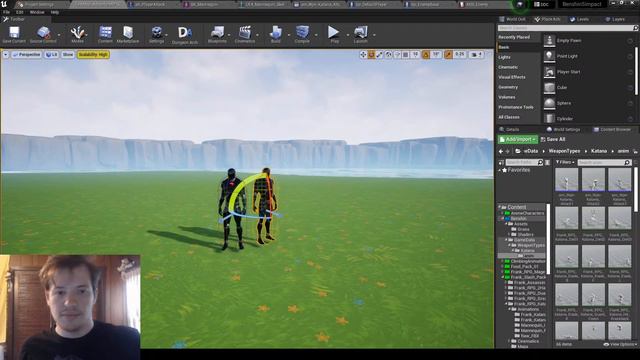
Task: Start Play in the editor toolbar
Action: click(333, 32)
